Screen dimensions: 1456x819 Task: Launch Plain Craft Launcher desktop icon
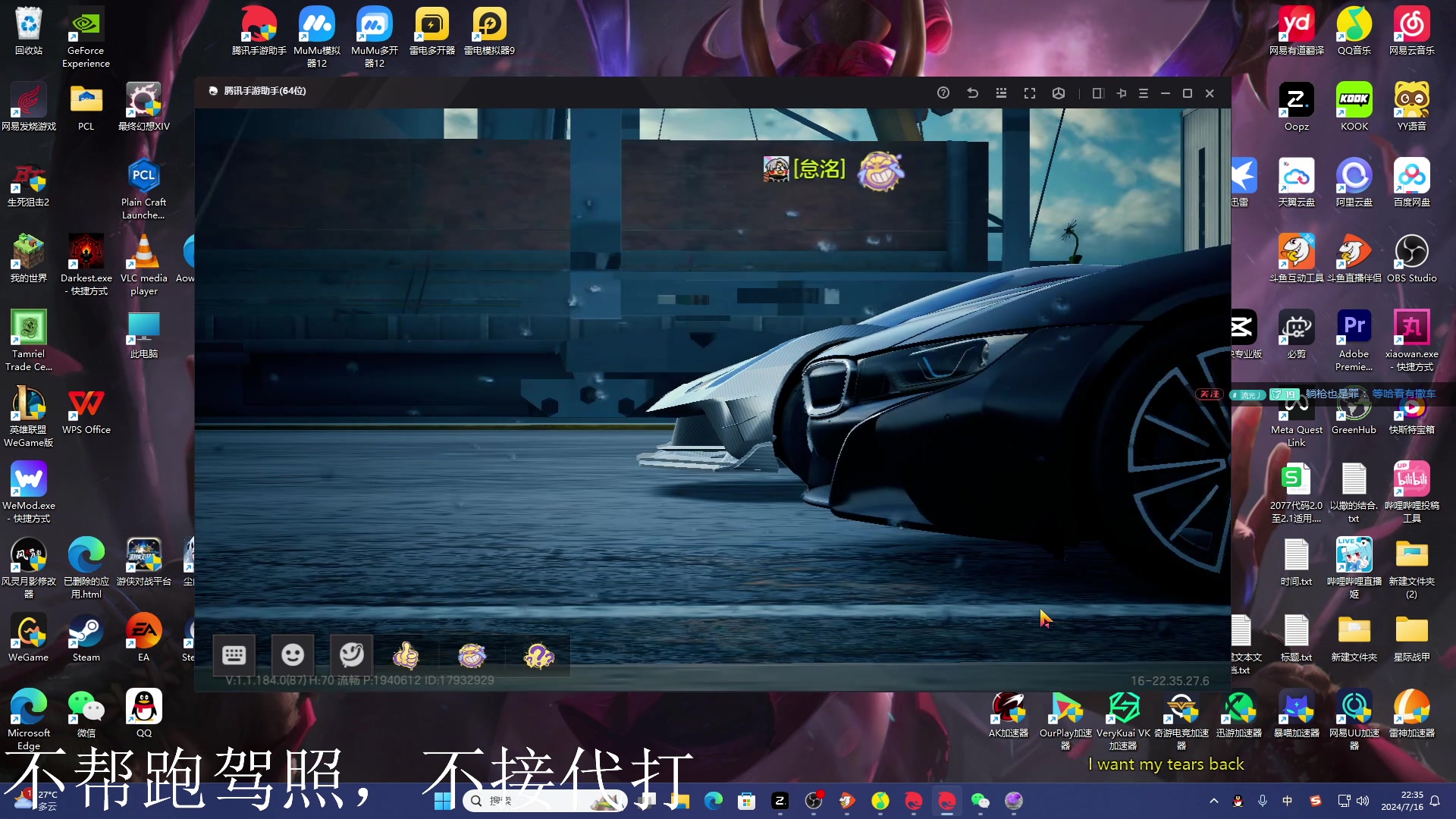click(x=143, y=189)
